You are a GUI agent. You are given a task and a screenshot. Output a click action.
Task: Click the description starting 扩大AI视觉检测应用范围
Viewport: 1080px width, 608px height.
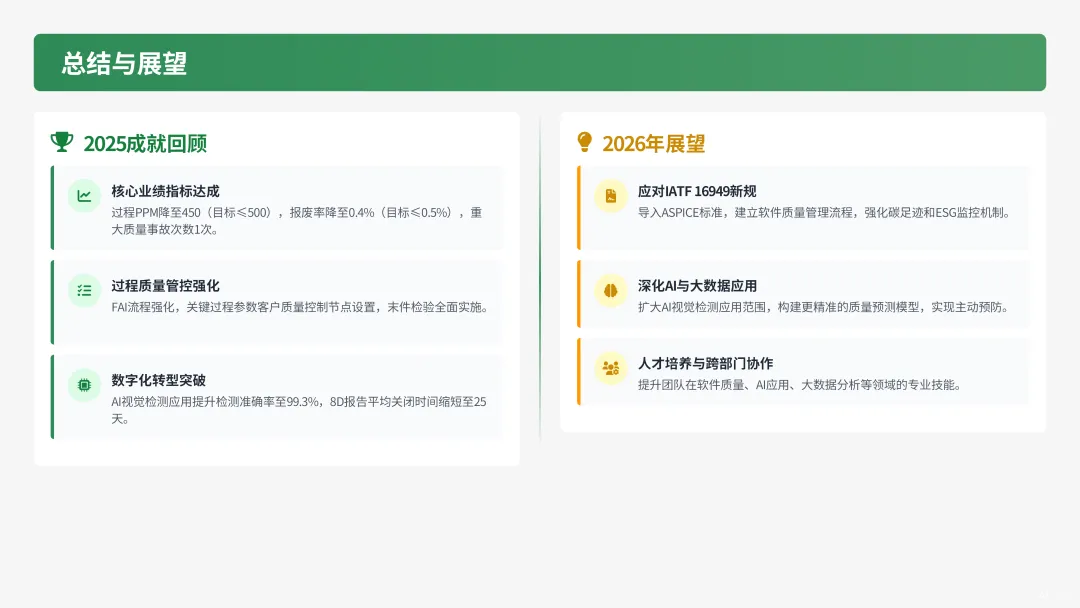pyautogui.click(x=825, y=307)
